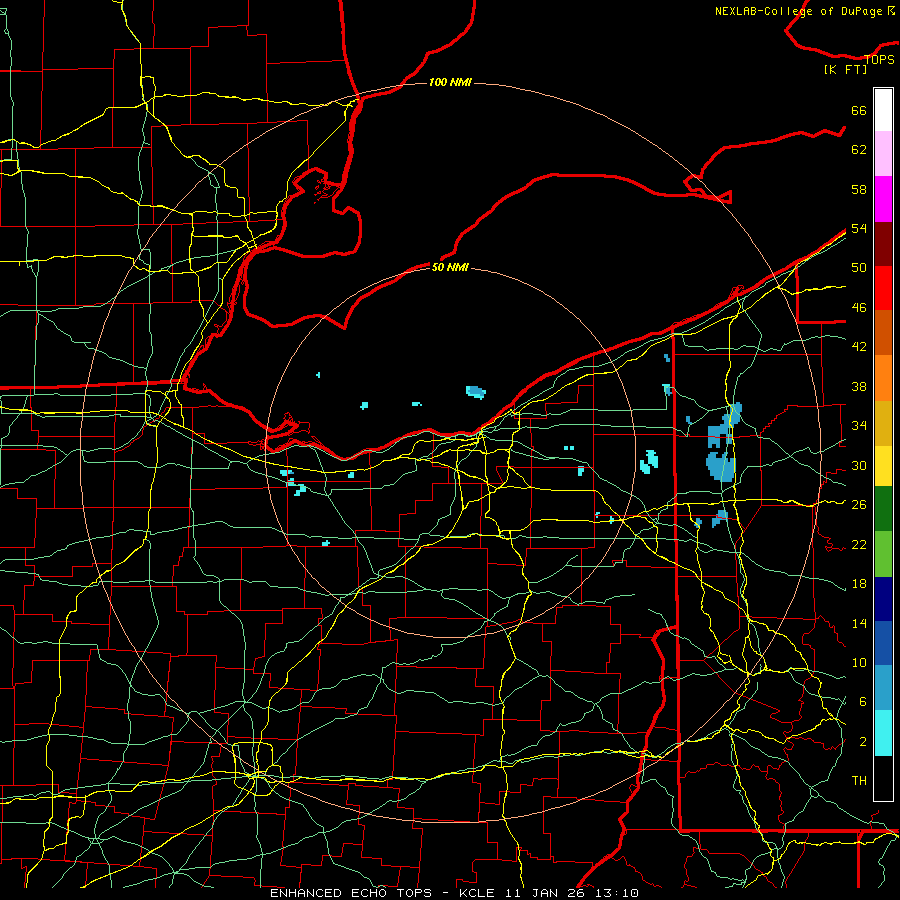Click the 100 NMI range ring label

[450, 83]
